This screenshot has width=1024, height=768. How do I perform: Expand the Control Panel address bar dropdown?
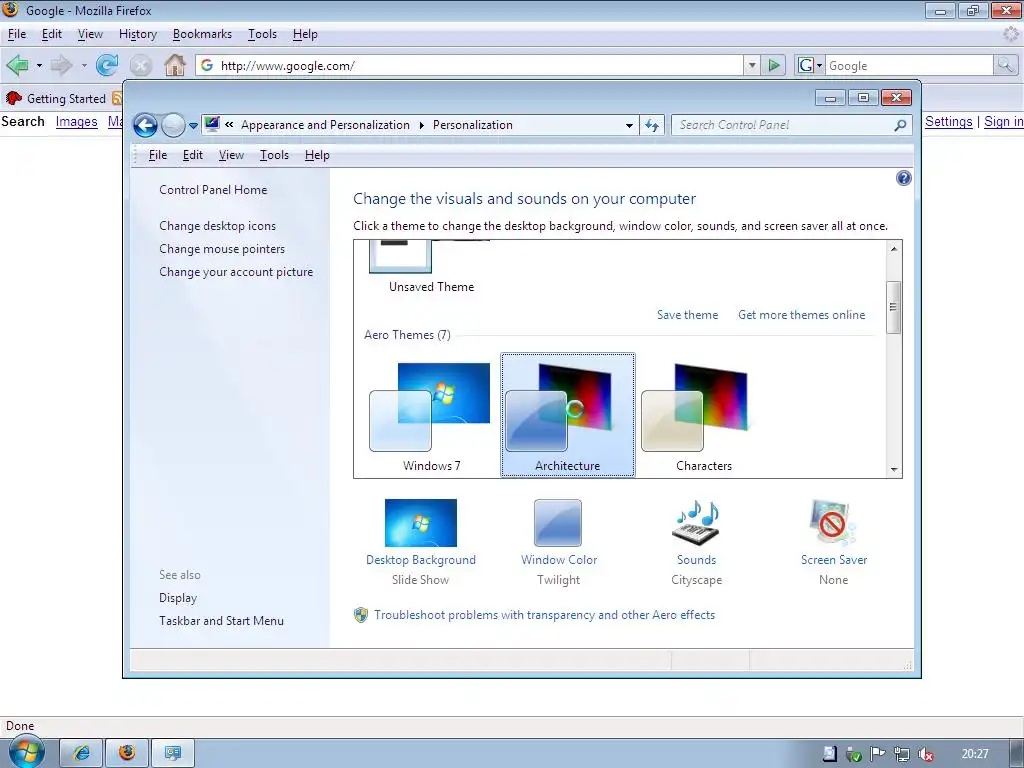pos(629,125)
